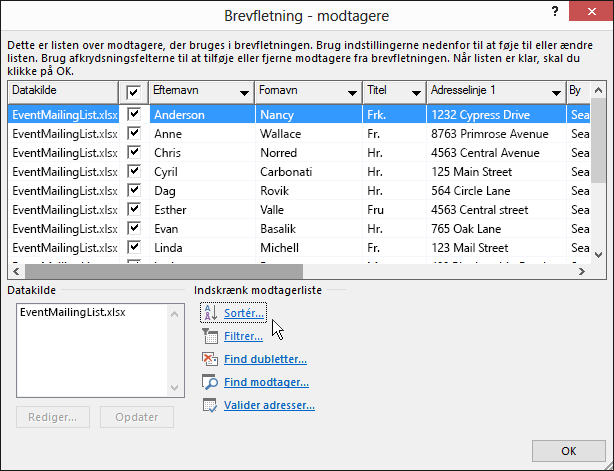Screen dimensions: 614x471
Task: Click the horizontal scrollbar thumb
Action: [164, 271]
